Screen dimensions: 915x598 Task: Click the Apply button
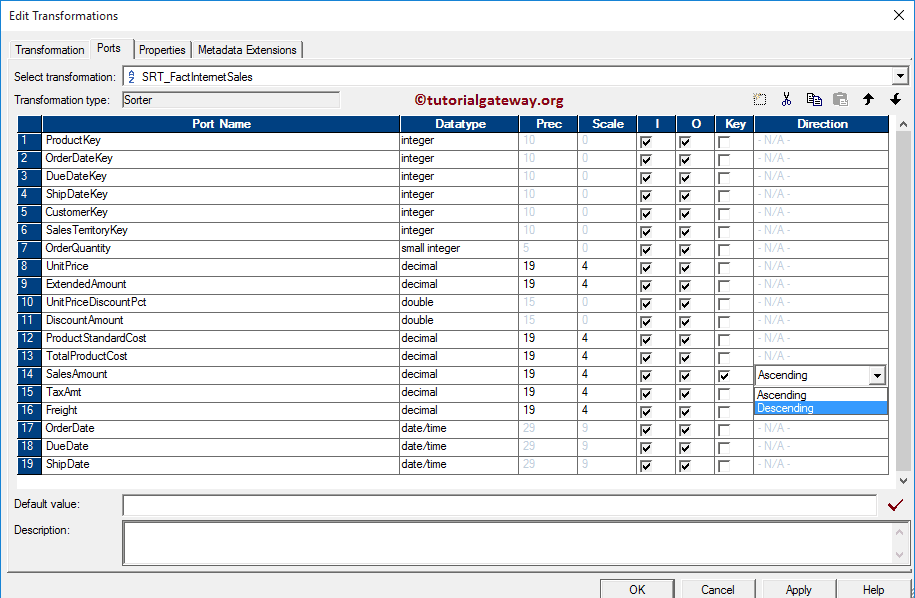pyautogui.click(x=798, y=589)
